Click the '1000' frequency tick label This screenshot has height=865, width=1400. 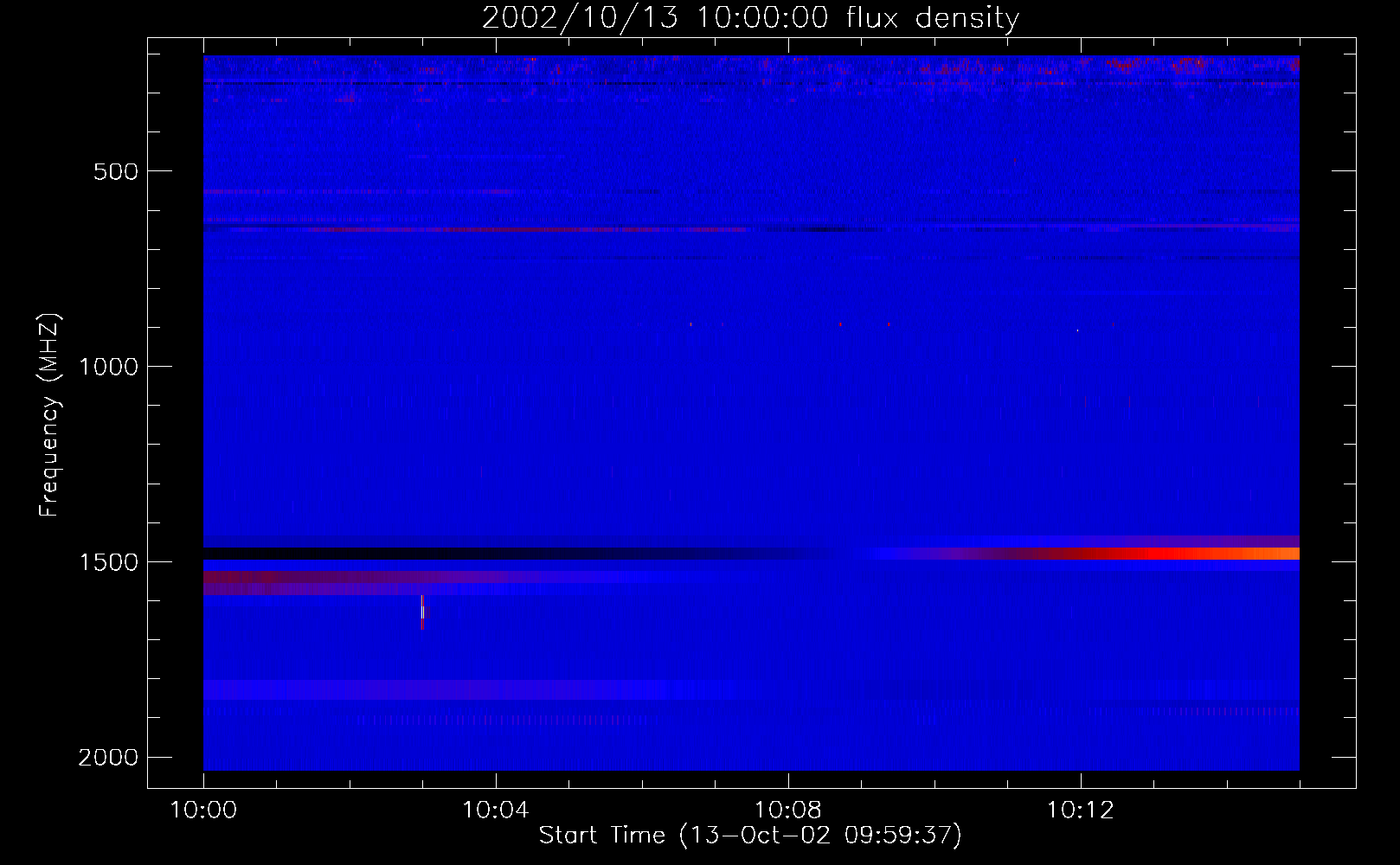[108, 367]
